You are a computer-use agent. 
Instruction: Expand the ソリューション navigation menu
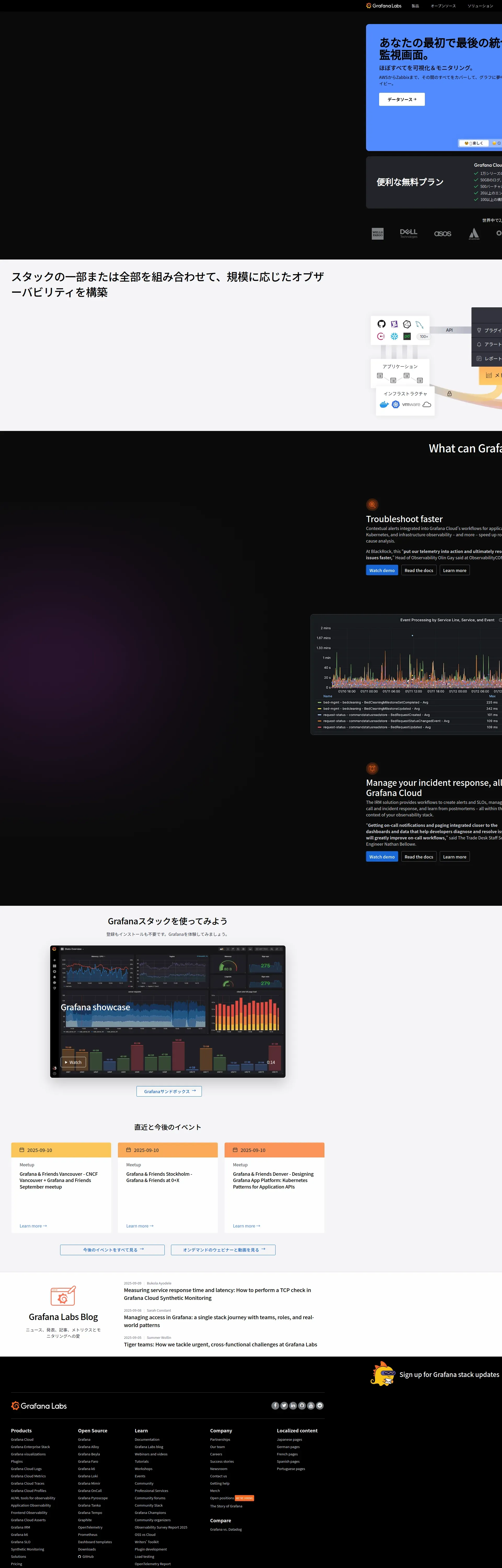coord(480,5)
